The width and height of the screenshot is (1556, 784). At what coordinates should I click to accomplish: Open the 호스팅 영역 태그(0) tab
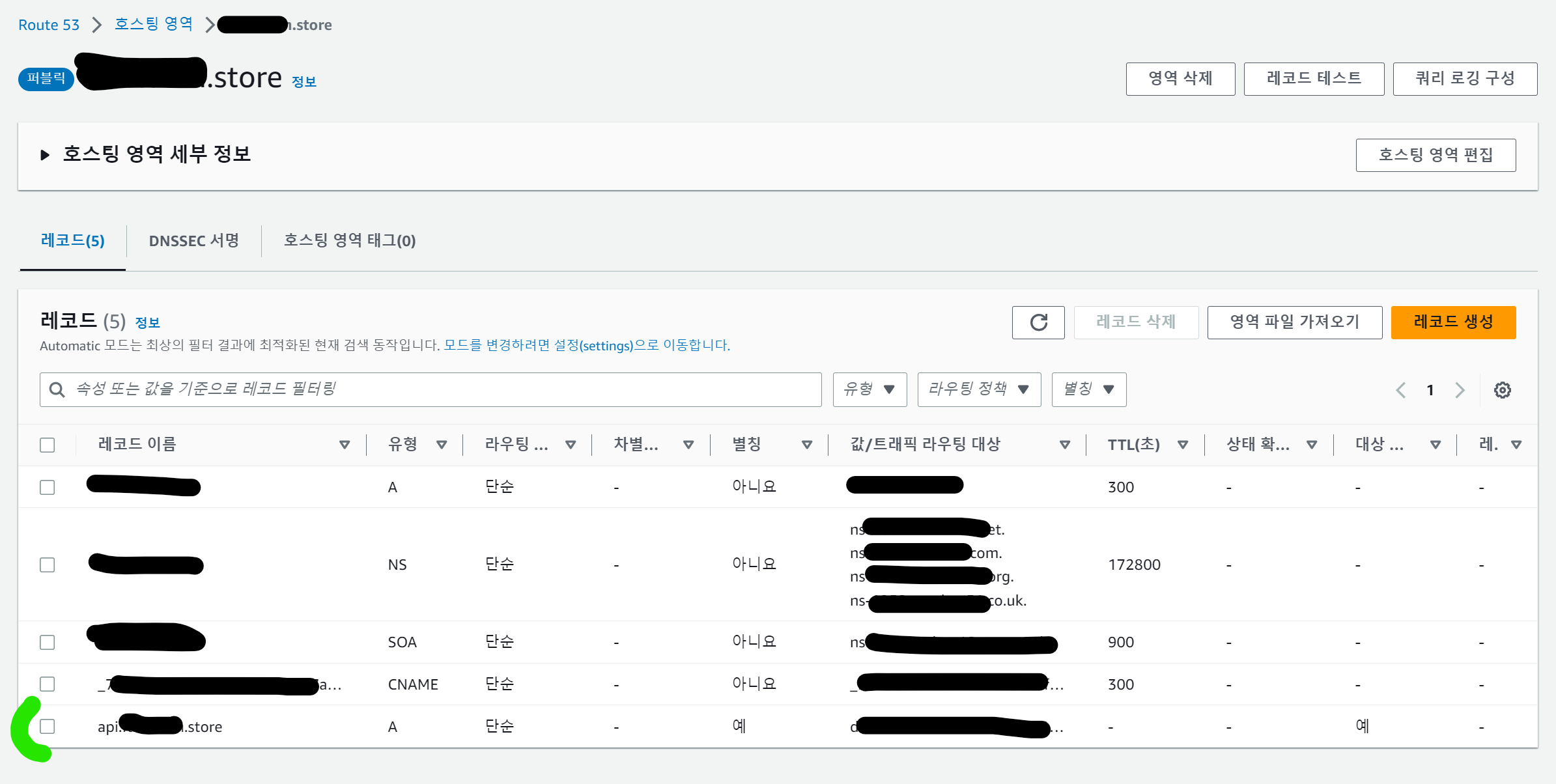(x=349, y=241)
